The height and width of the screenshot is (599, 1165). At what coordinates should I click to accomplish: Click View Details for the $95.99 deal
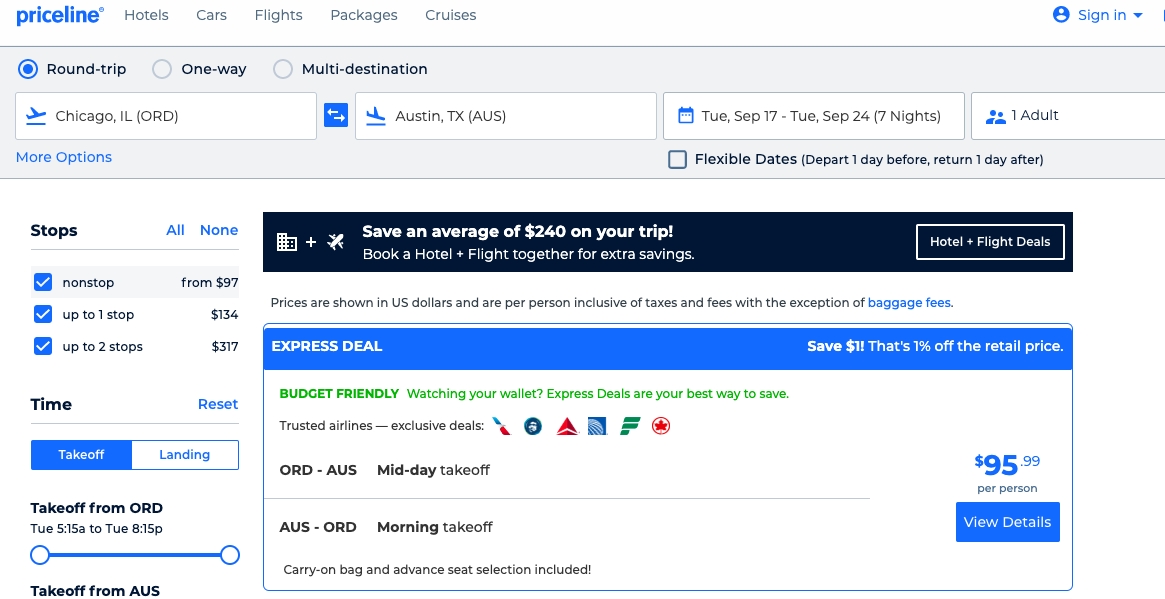click(x=1007, y=522)
